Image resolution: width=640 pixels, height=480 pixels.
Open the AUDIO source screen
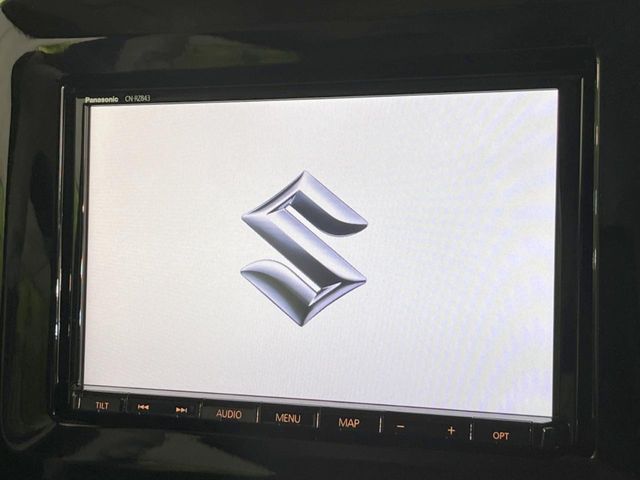229,413
